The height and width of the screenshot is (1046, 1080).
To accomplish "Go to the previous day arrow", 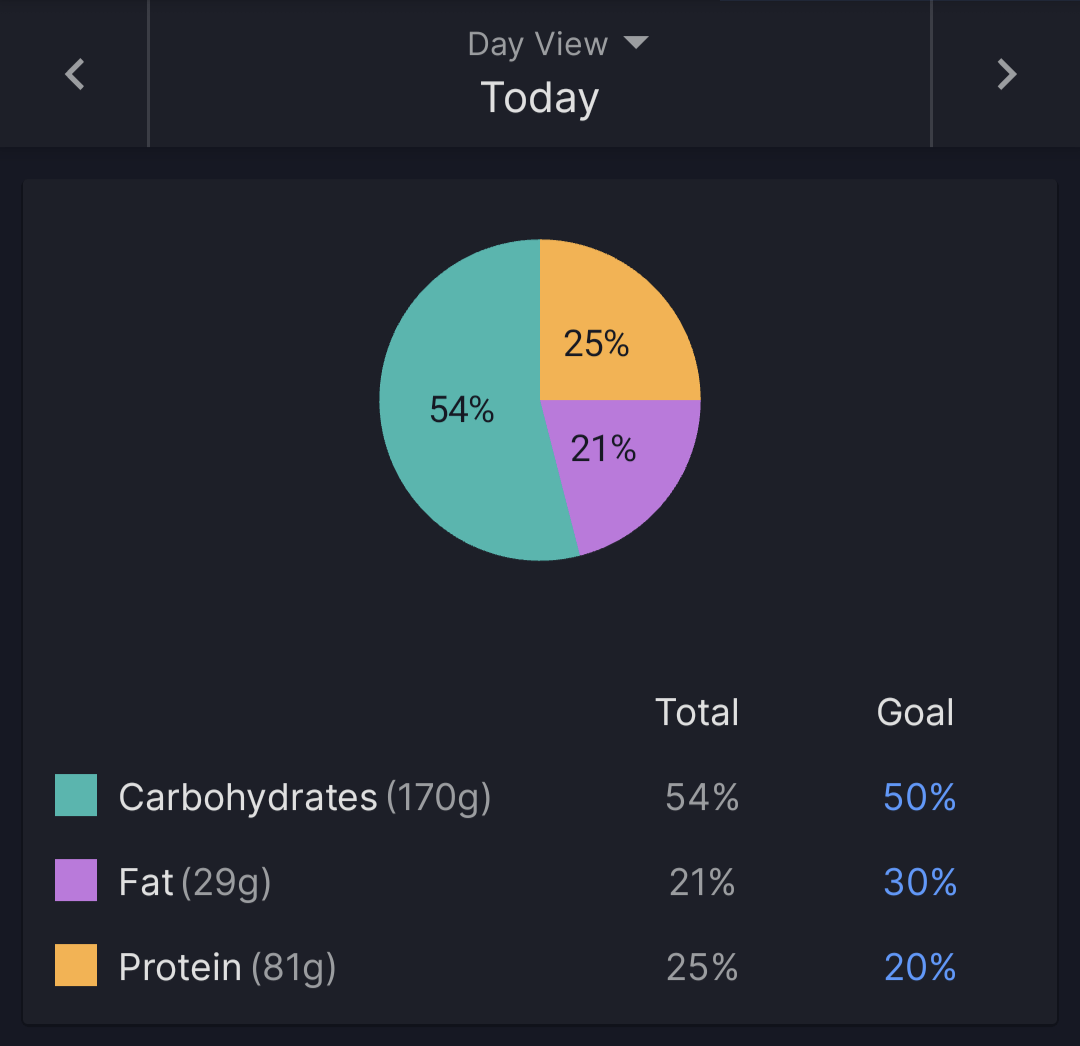I will (x=74, y=74).
